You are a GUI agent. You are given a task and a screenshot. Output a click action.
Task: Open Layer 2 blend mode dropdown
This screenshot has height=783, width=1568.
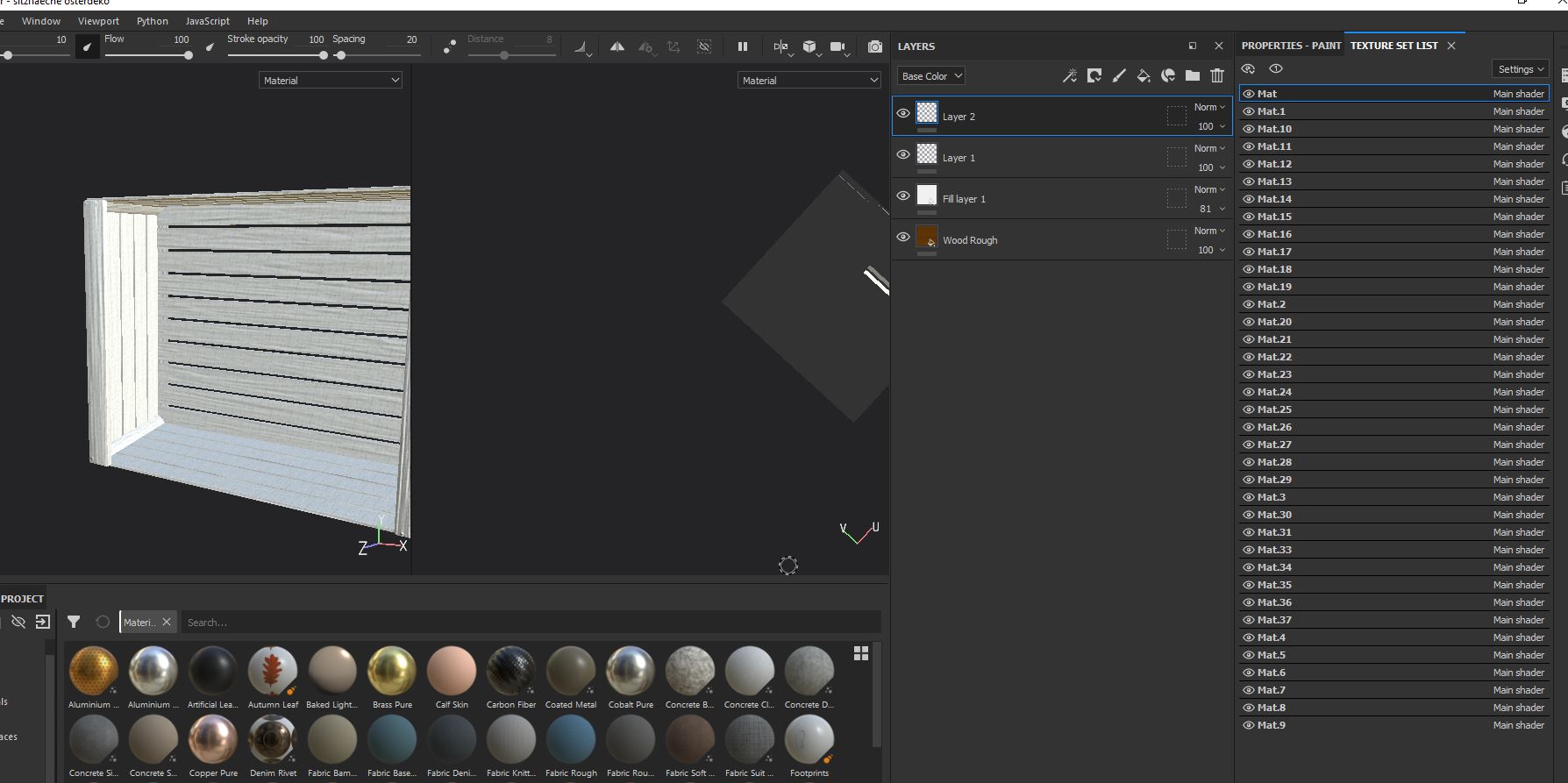point(1209,107)
